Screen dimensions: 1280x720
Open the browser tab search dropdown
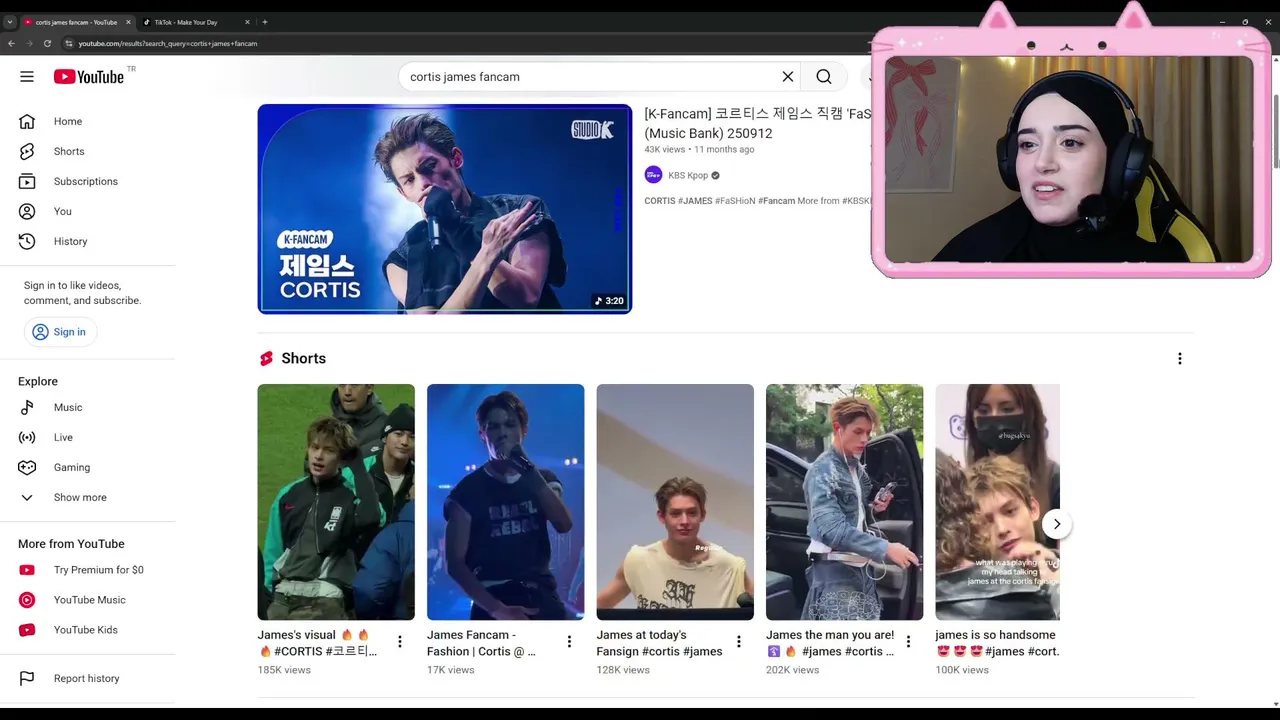pos(9,22)
